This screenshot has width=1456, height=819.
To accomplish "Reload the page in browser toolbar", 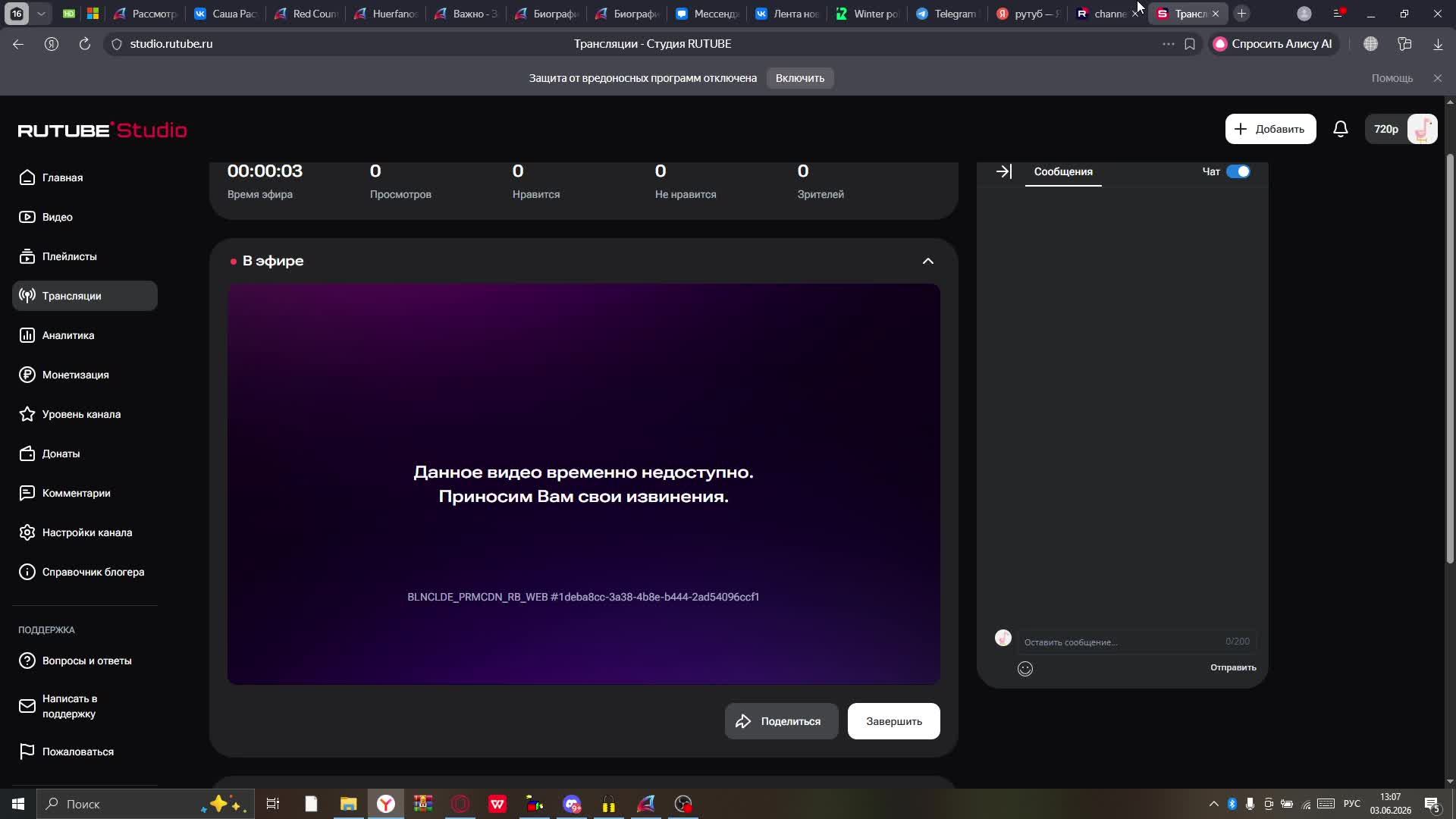I will [85, 44].
